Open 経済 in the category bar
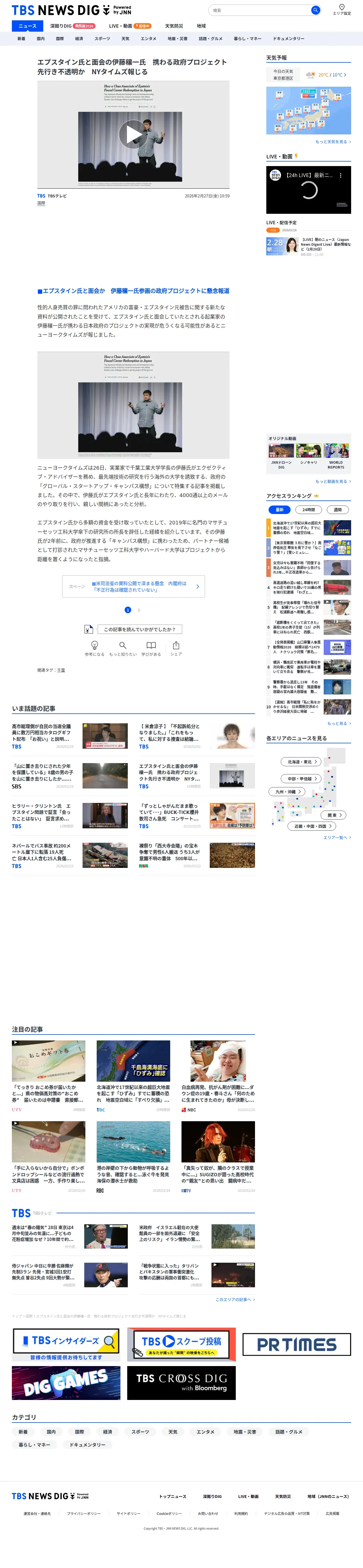This screenshot has height=1568, width=363. tap(79, 38)
